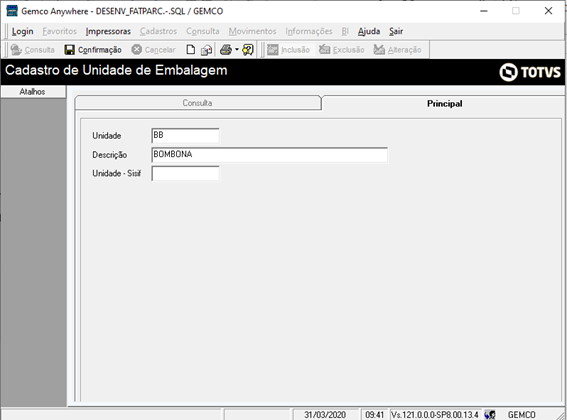
Task: Open the printer dropdown arrow
Action: tap(237, 50)
